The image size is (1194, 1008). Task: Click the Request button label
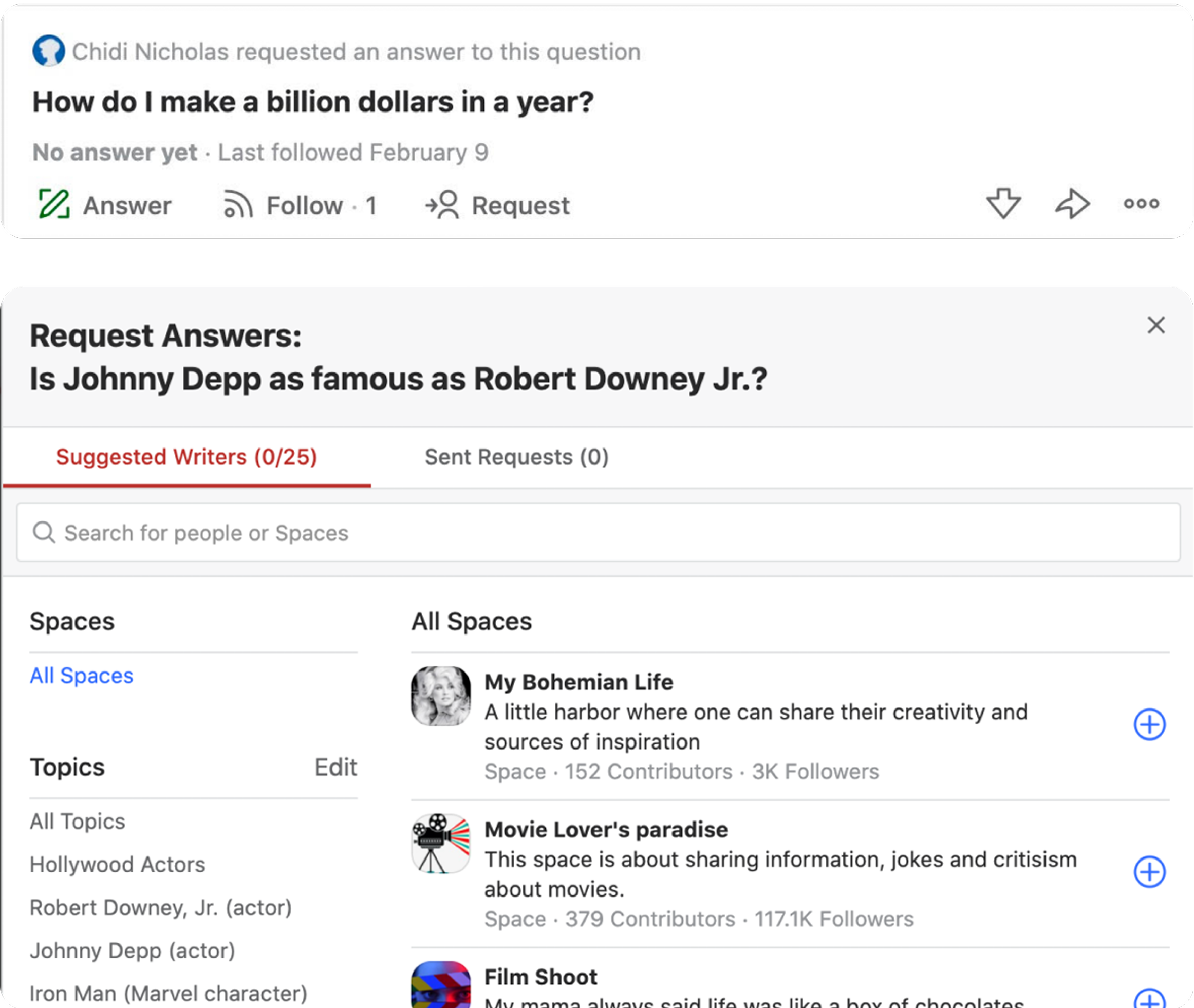[x=520, y=205]
